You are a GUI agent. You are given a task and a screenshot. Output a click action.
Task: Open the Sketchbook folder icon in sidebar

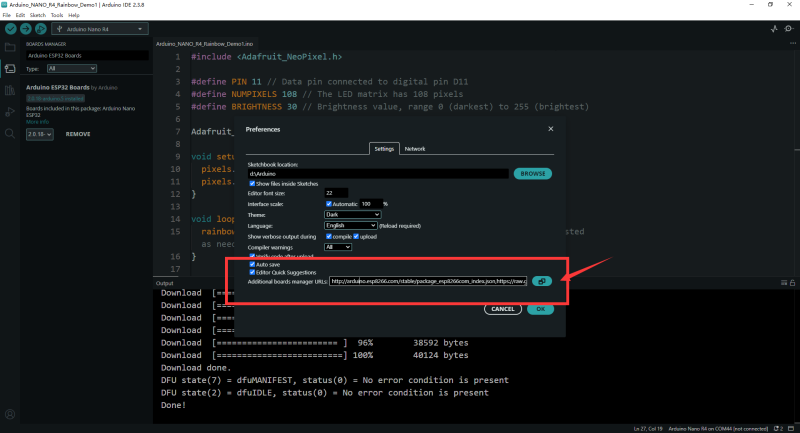click(x=10, y=47)
